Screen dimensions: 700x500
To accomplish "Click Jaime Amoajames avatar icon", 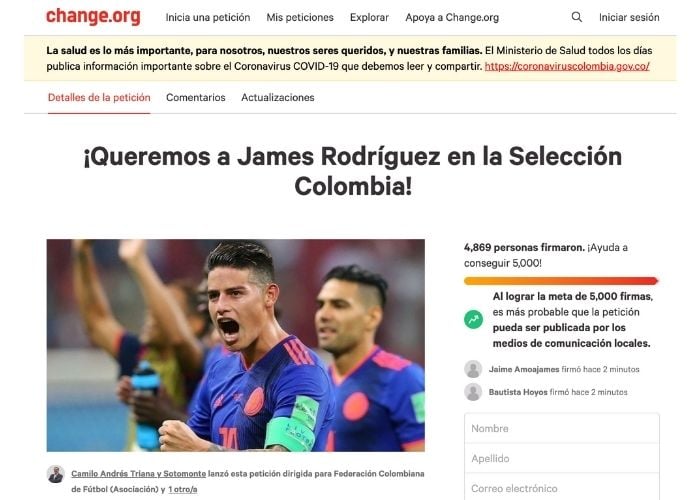I will [473, 369].
